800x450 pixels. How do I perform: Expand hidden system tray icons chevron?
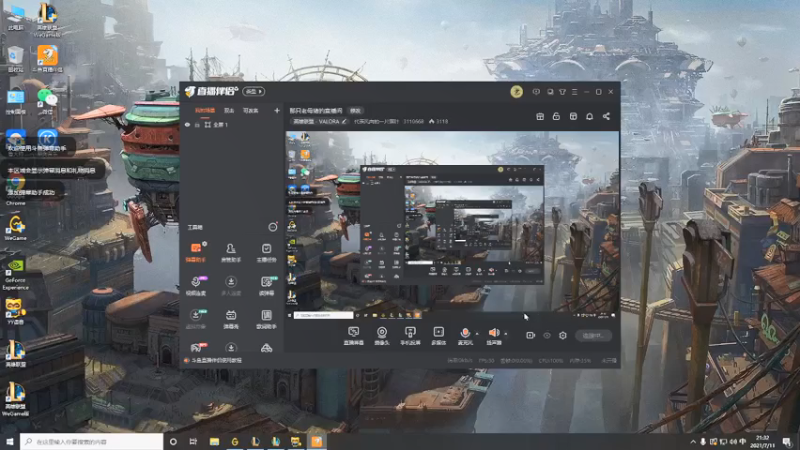(692, 442)
